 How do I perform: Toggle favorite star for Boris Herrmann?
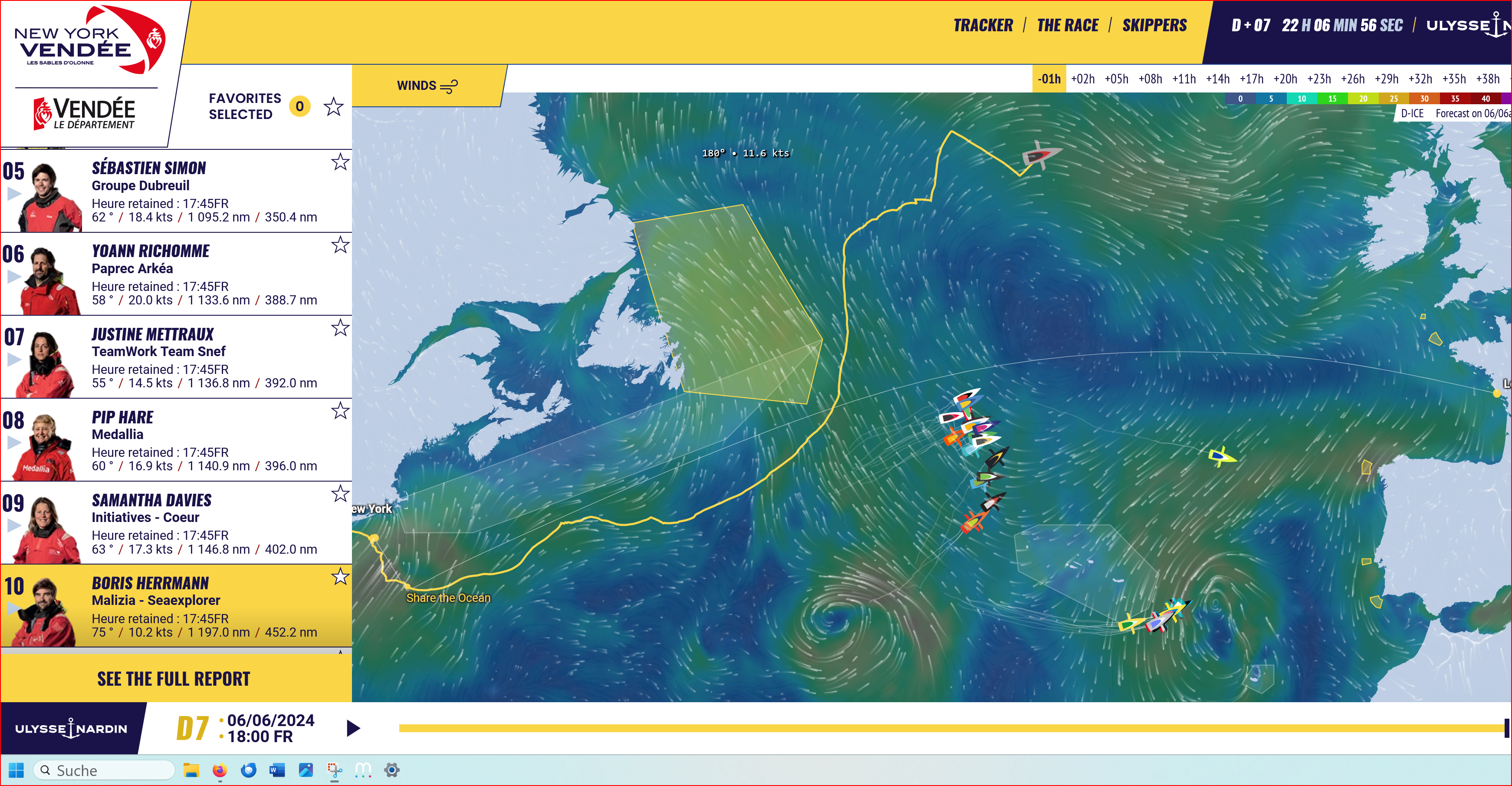(x=340, y=577)
